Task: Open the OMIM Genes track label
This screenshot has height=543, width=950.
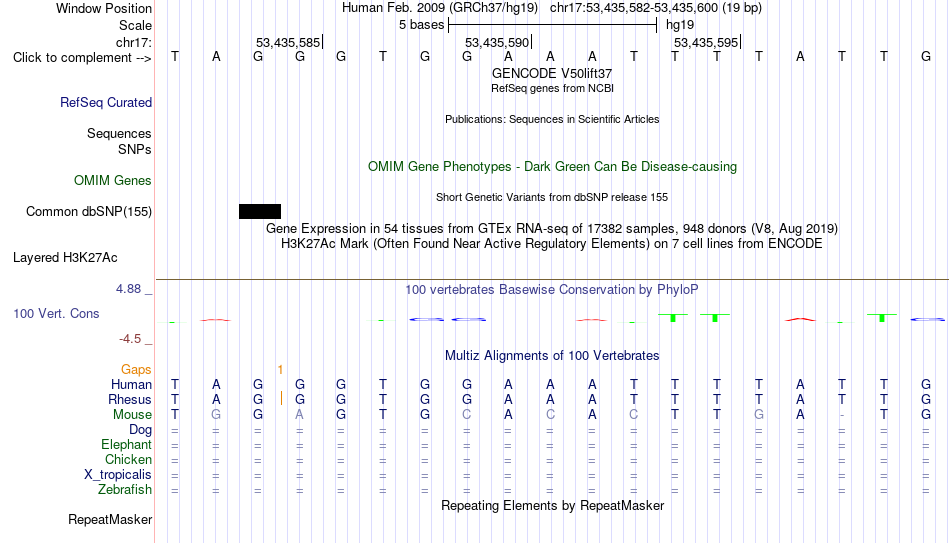Action: [113, 181]
